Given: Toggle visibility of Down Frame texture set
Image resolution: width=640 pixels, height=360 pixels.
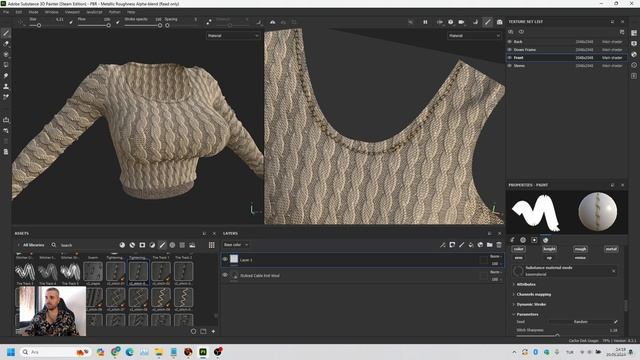Looking at the screenshot, I should 510,50.
